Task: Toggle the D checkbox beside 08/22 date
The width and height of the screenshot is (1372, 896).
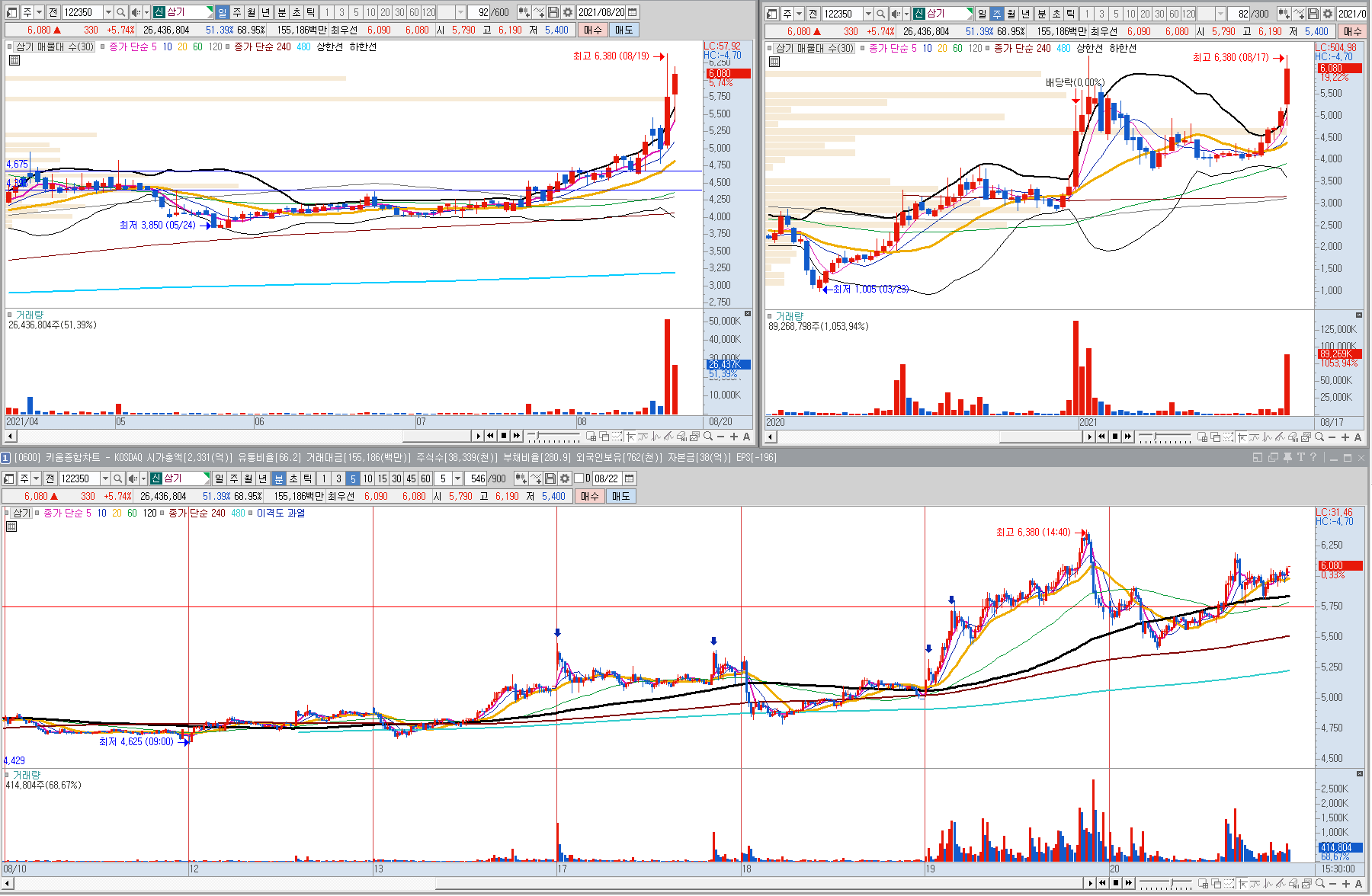Action: pos(579,478)
